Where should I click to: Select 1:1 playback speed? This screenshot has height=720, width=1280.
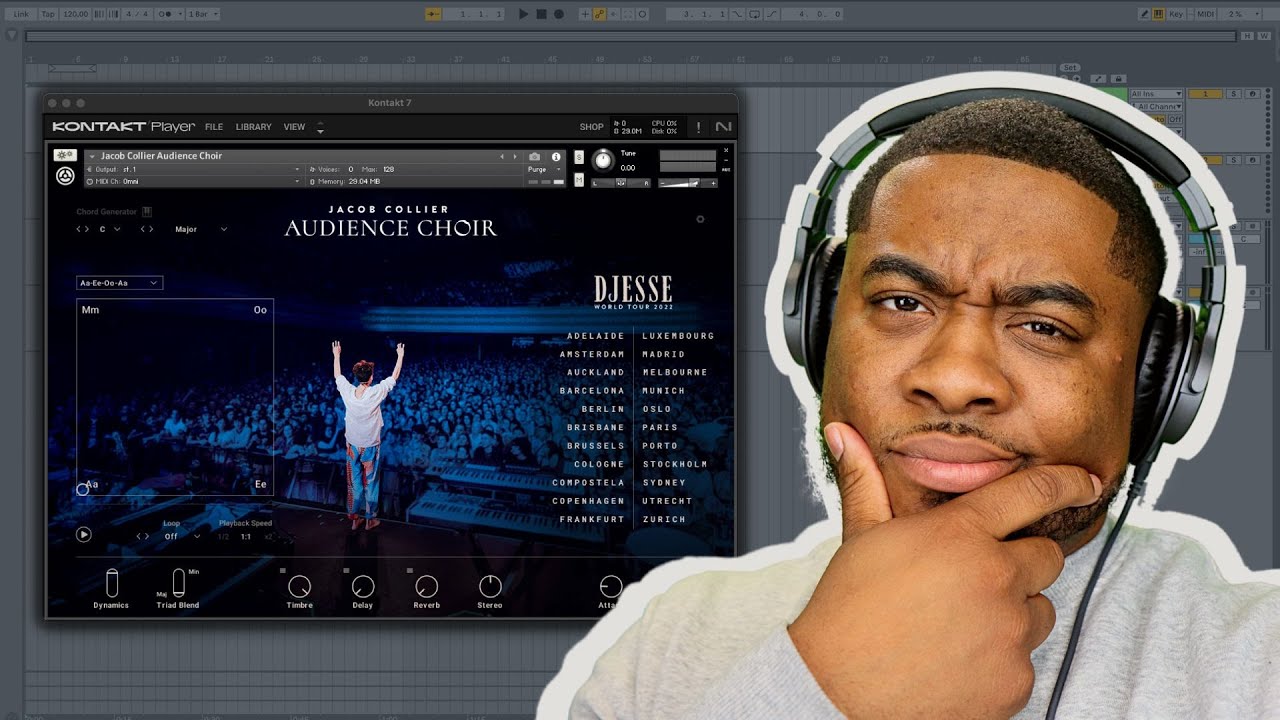[x=246, y=537]
